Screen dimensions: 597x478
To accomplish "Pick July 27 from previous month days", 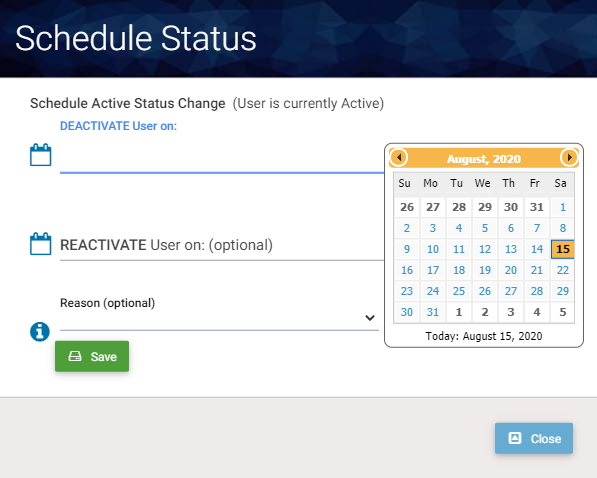I will click(433, 207).
